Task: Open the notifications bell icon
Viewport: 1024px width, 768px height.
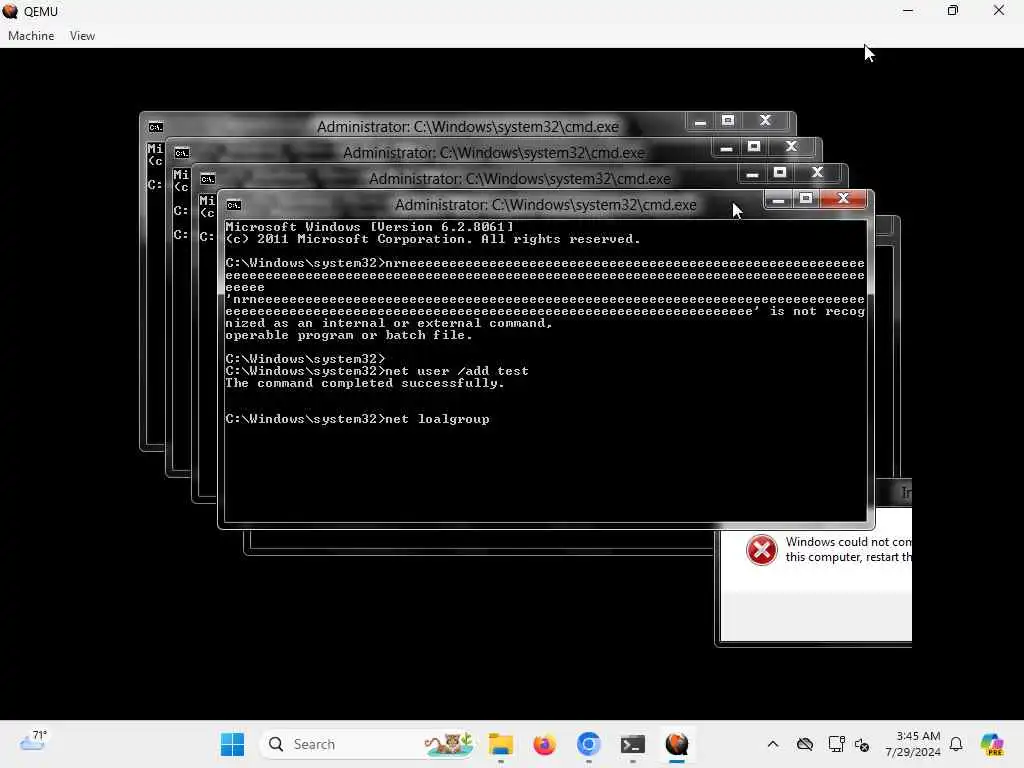Action: [956, 744]
